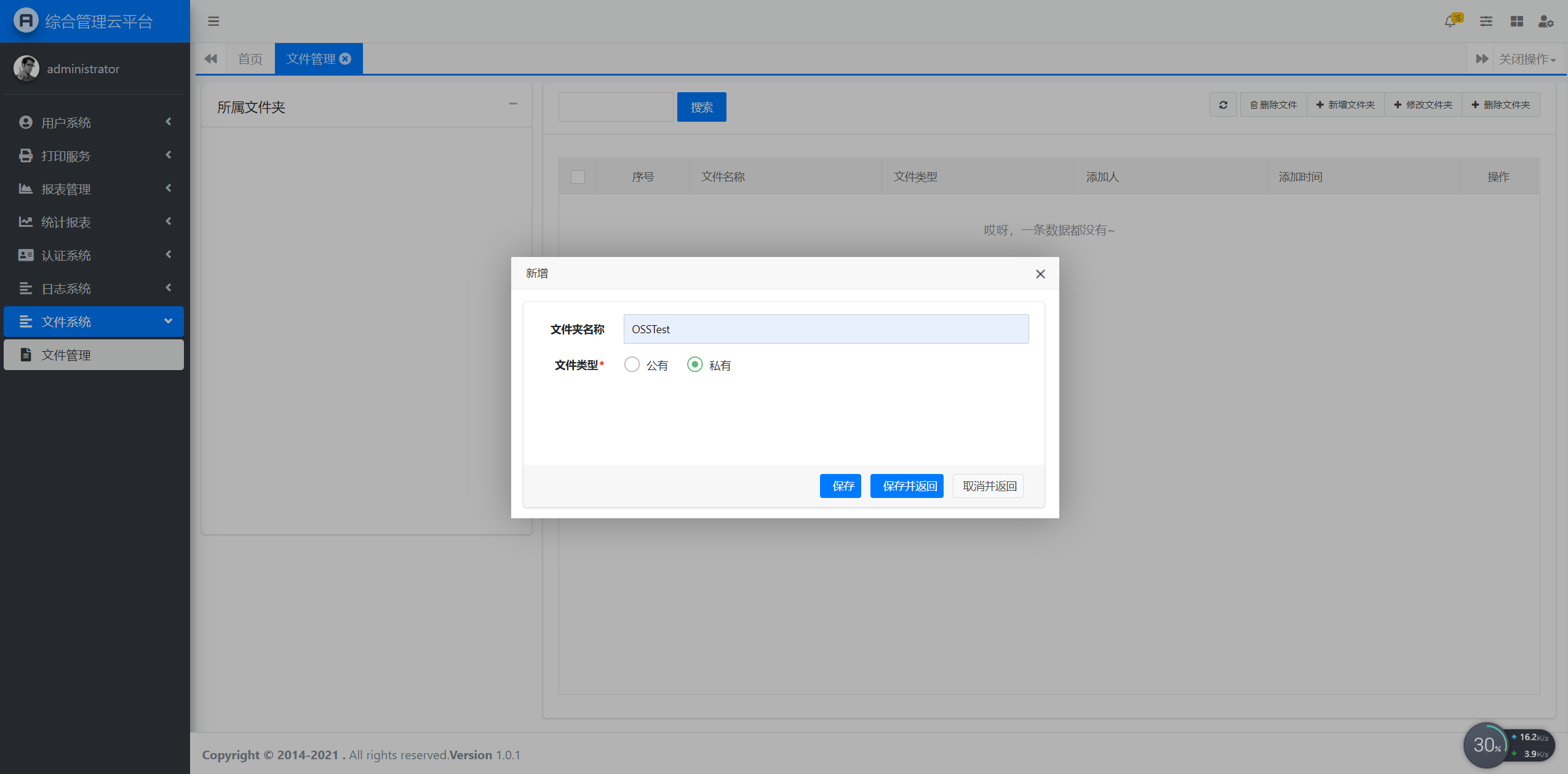This screenshot has width=1568, height=774.
Task: Click the administrator avatar
Action: pyautogui.click(x=26, y=68)
